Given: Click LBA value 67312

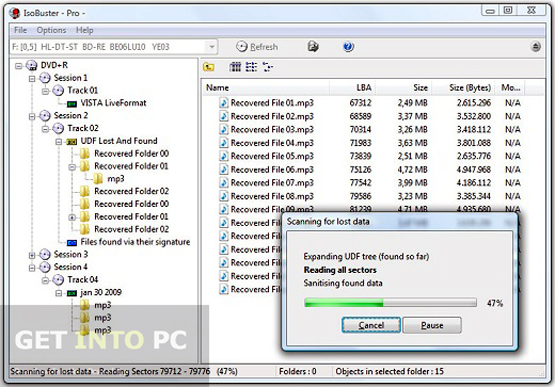Looking at the screenshot, I should (x=360, y=103).
